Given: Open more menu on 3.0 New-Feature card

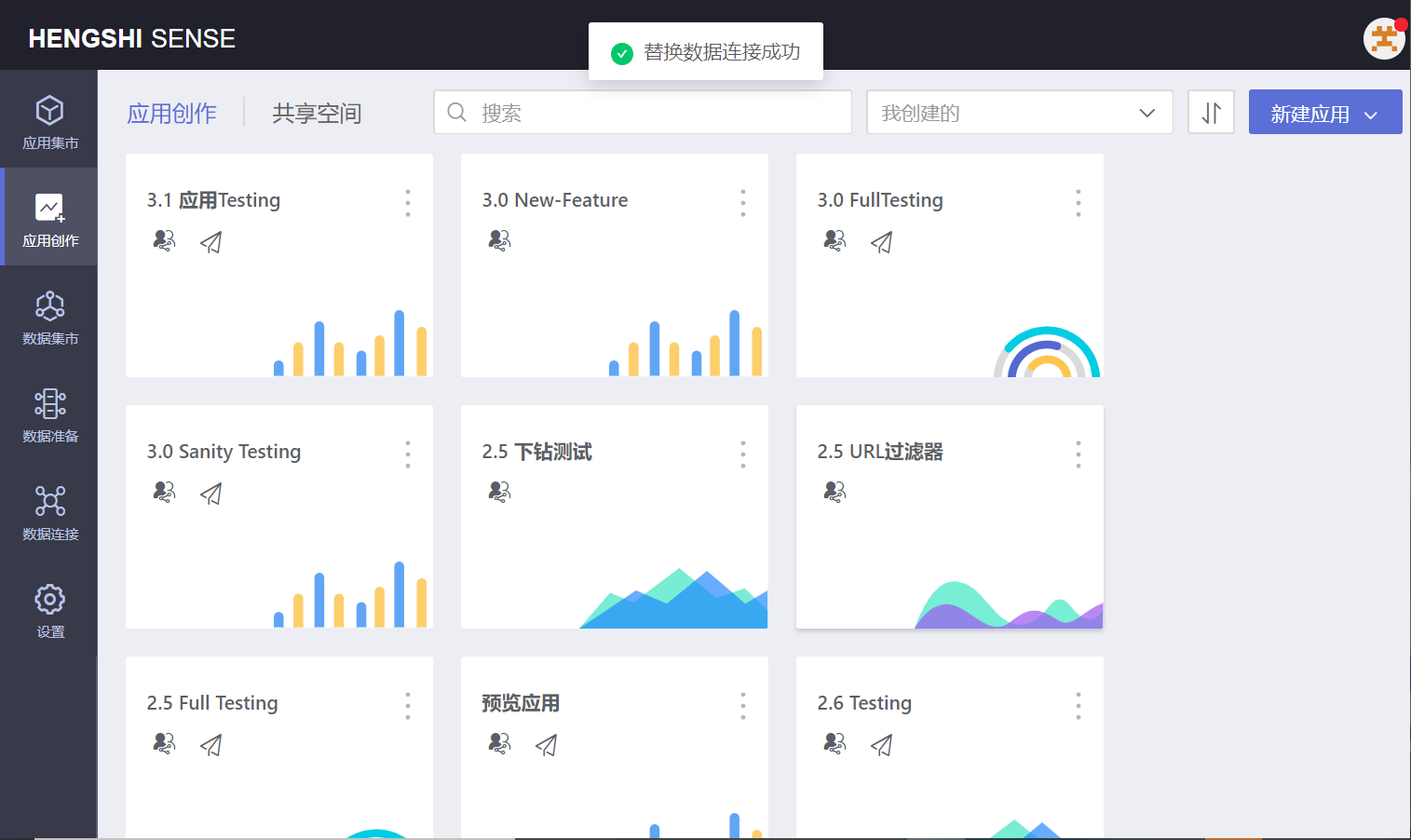Looking at the screenshot, I should click(743, 203).
